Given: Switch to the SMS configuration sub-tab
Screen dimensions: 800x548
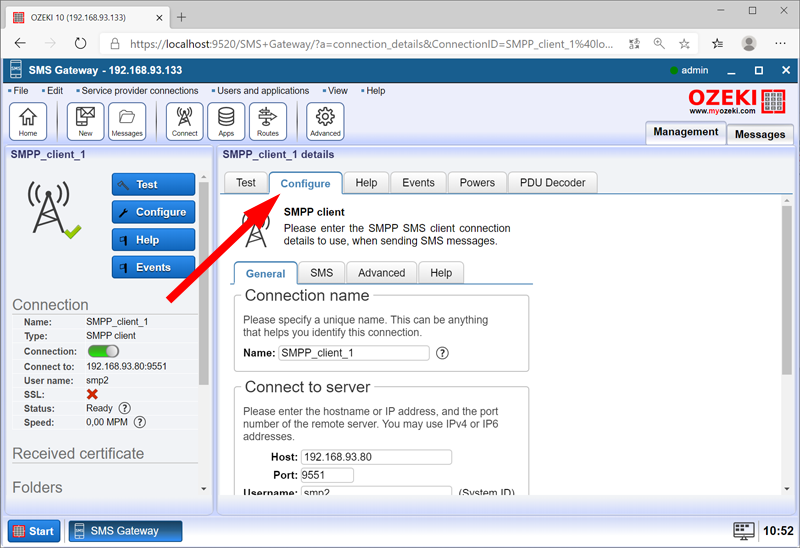Looking at the screenshot, I should 321,273.
